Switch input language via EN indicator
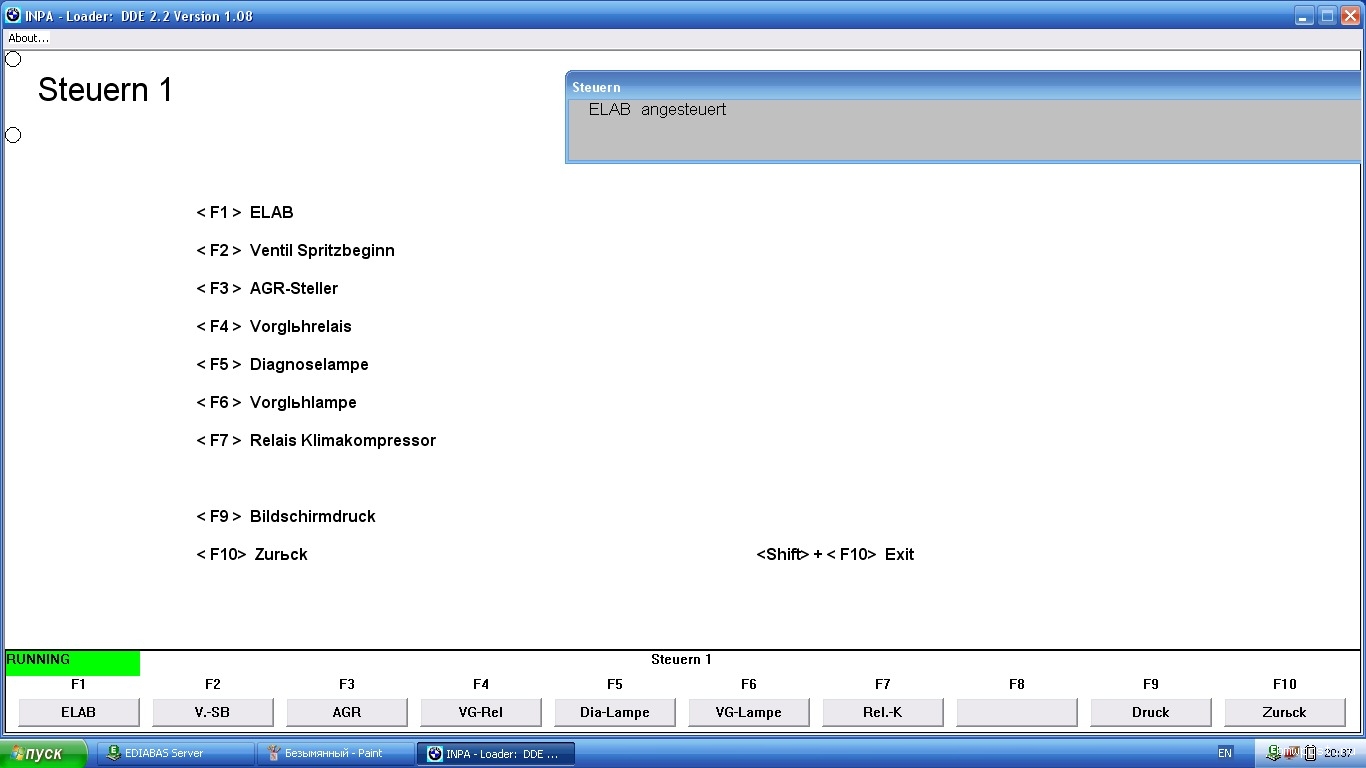The width and height of the screenshot is (1366, 768). (x=1225, y=753)
